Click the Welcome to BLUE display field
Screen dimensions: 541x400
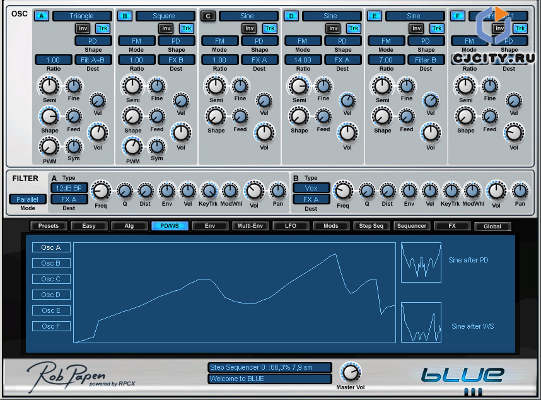[x=270, y=379]
